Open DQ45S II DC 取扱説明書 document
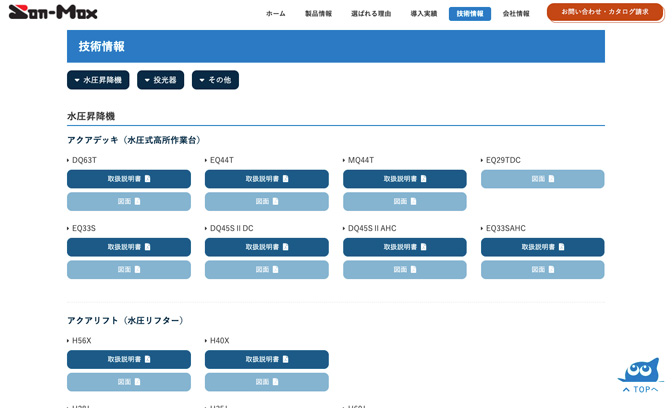This screenshot has width=672, height=408. click(x=267, y=247)
